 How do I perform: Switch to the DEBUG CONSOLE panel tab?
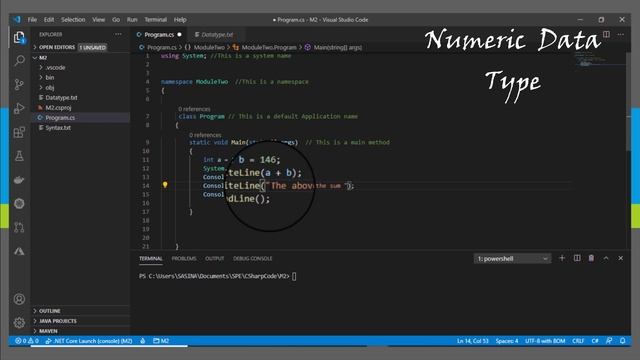click(253, 258)
